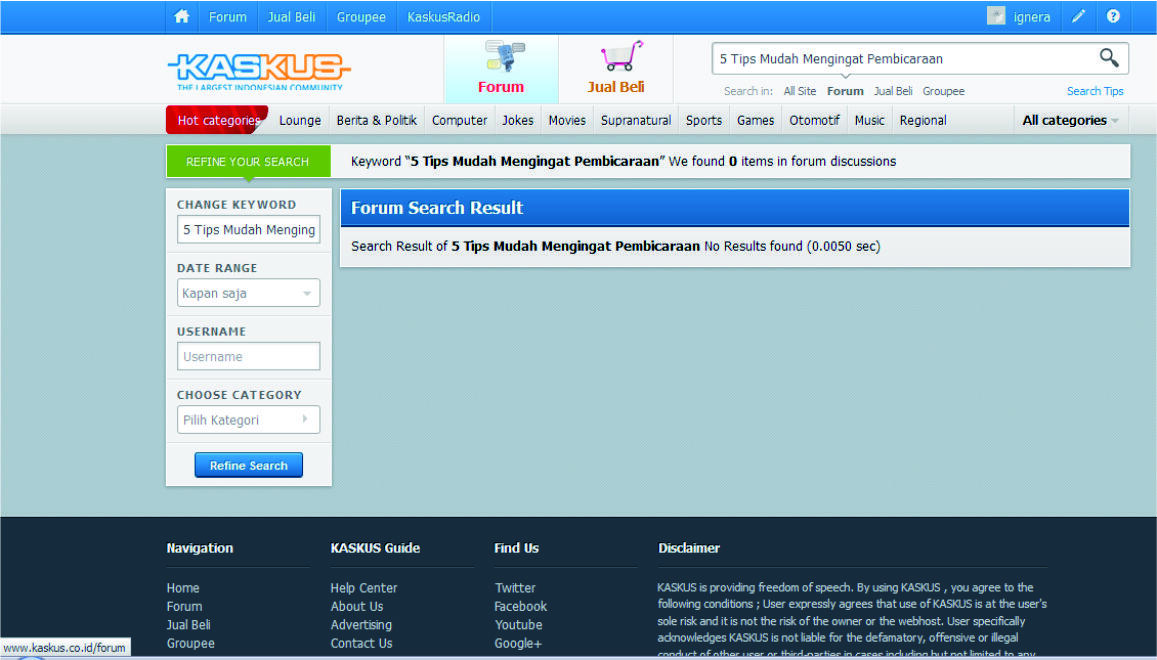Image resolution: width=1157 pixels, height=660 pixels.
Task: Open the Date Range dropdown Kapan saja
Action: [249, 293]
